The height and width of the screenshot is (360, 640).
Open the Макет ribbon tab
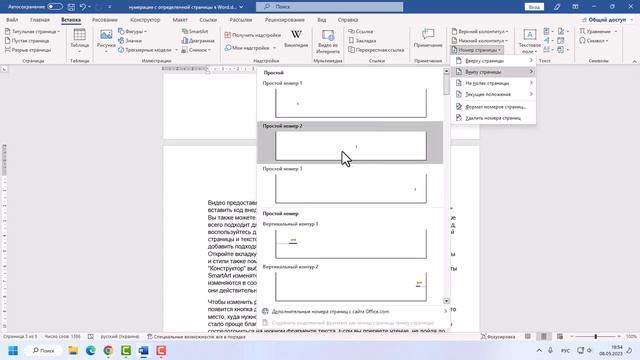click(180, 20)
